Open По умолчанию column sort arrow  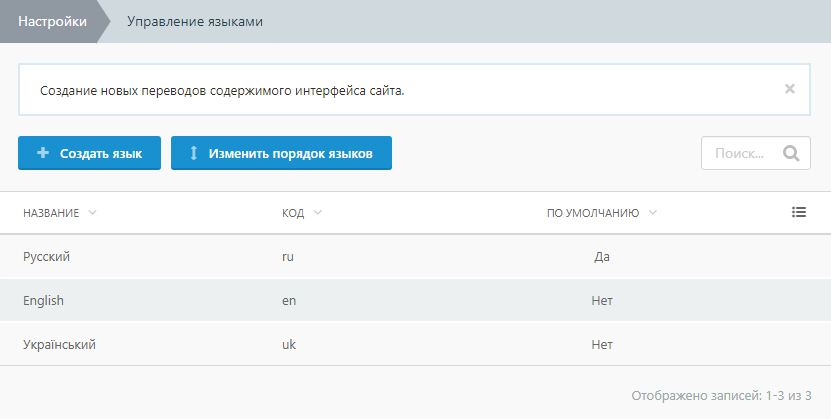click(x=653, y=213)
